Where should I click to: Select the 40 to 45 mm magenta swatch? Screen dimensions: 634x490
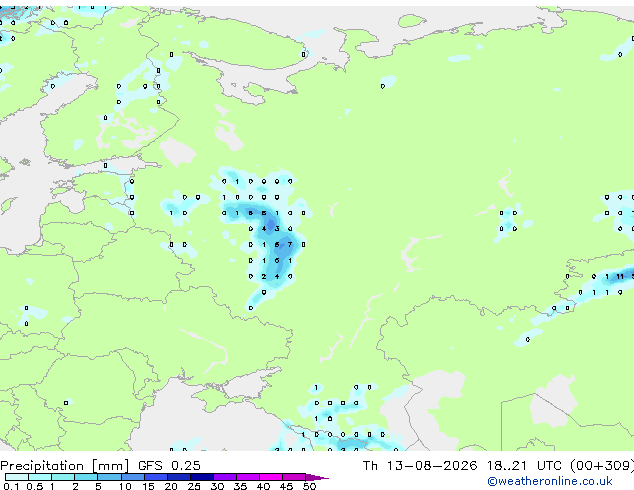pos(271,477)
